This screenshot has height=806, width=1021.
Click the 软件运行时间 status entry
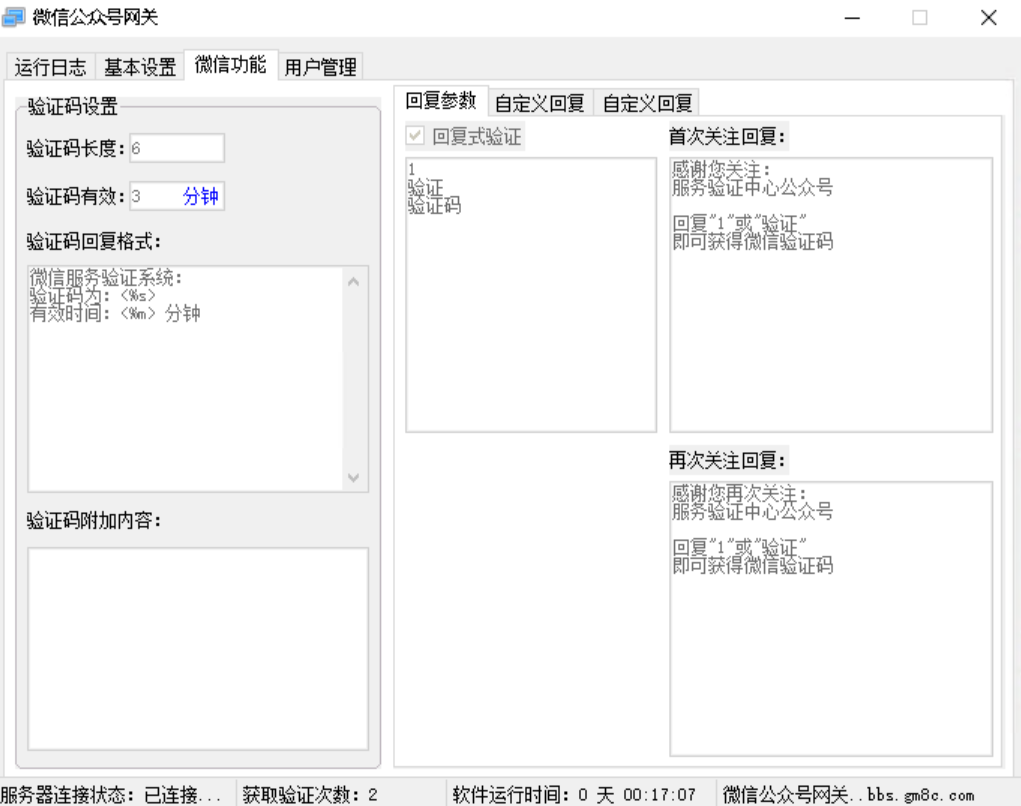pos(574,794)
